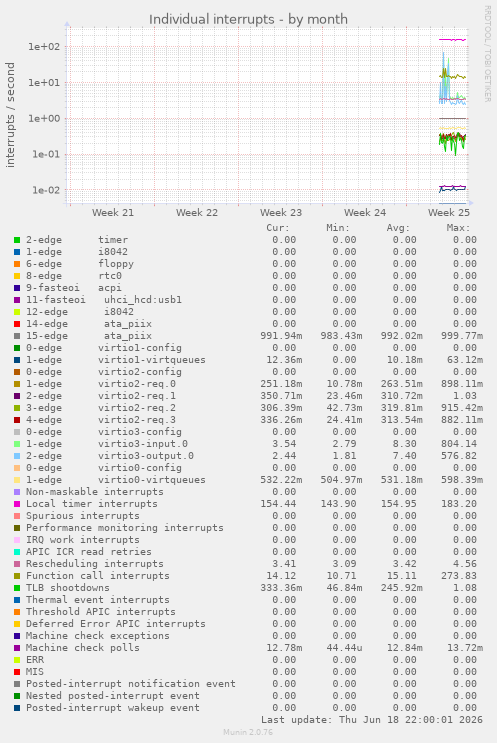Click the light blue virtio3-output.0 swatch
The width and height of the screenshot is (497, 743).
tap(17, 456)
